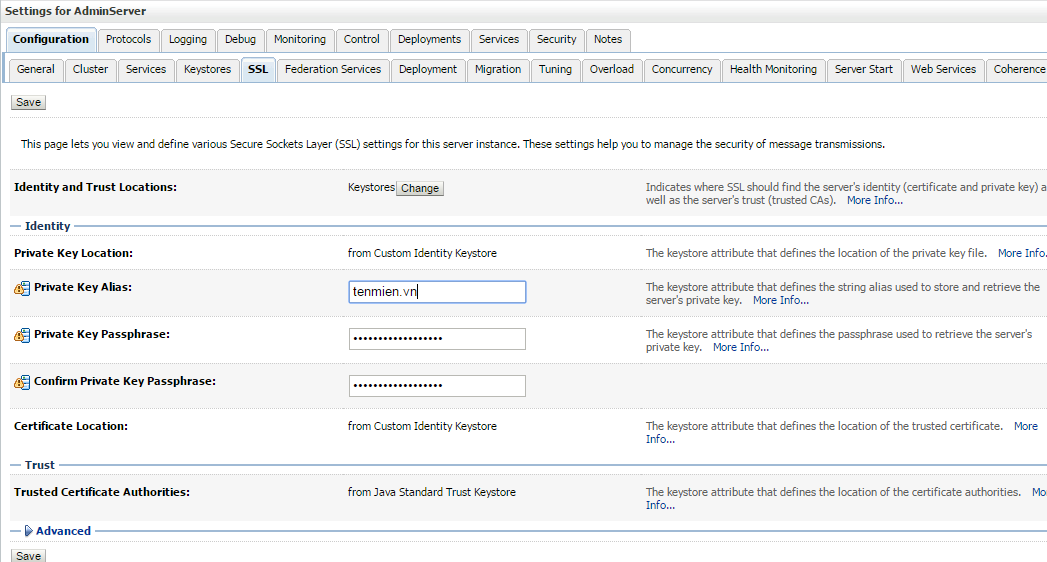Click the icon beside Private Key Alias
1047x562 pixels.
[22, 288]
